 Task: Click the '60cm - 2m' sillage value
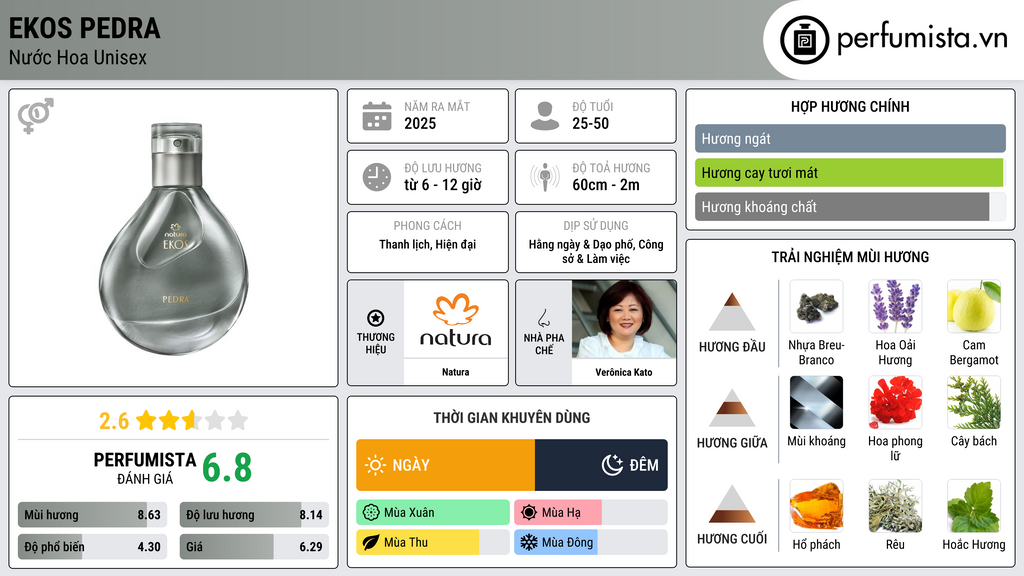tap(606, 185)
